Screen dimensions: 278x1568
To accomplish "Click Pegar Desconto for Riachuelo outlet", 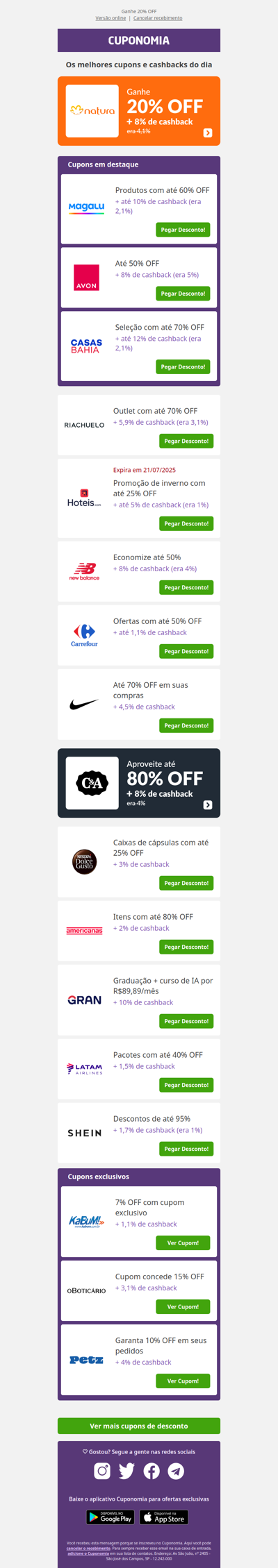I will [x=186, y=441].
